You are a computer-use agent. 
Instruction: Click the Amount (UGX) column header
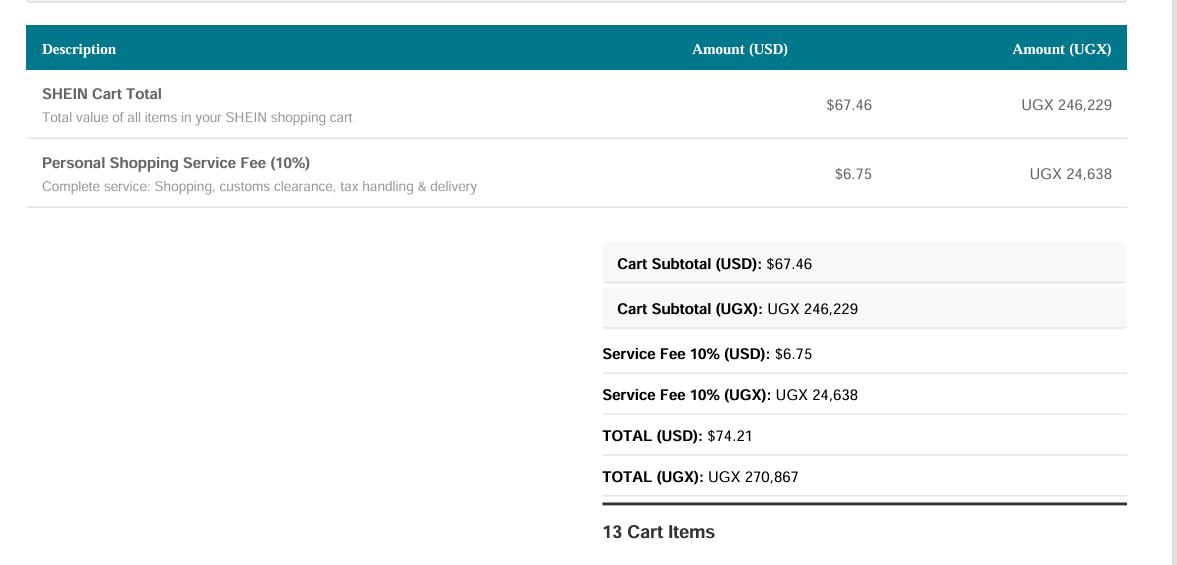click(1061, 50)
